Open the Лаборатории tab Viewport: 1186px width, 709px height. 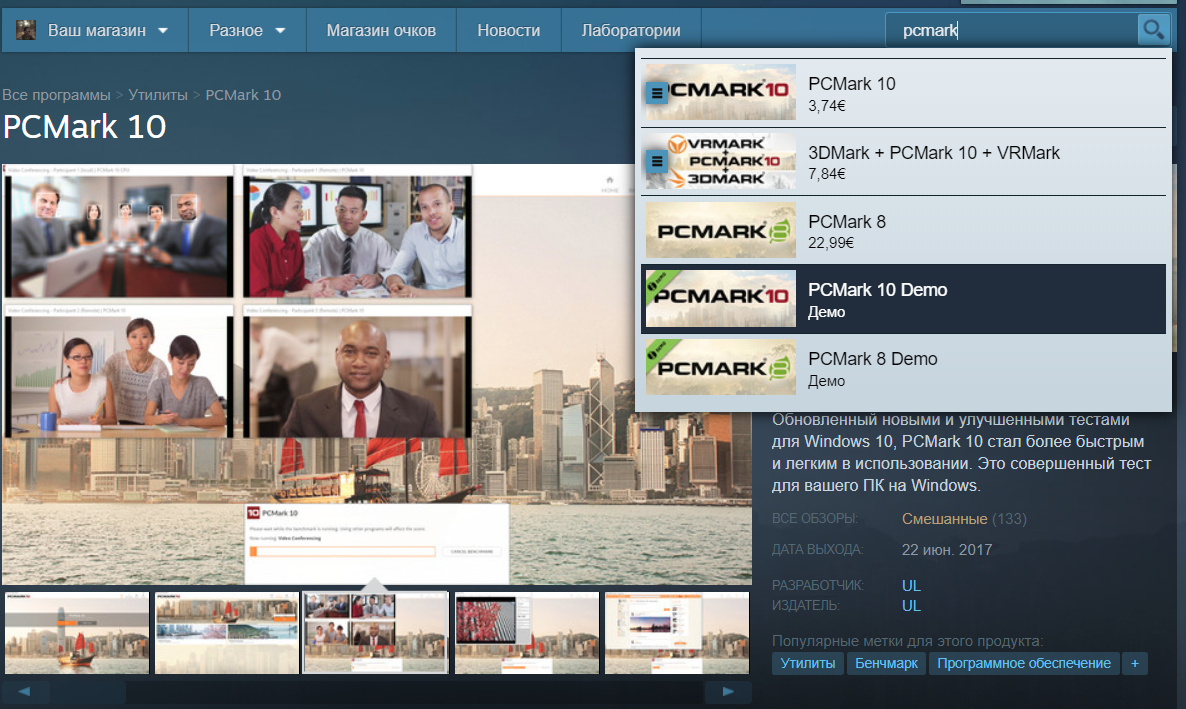(x=631, y=30)
